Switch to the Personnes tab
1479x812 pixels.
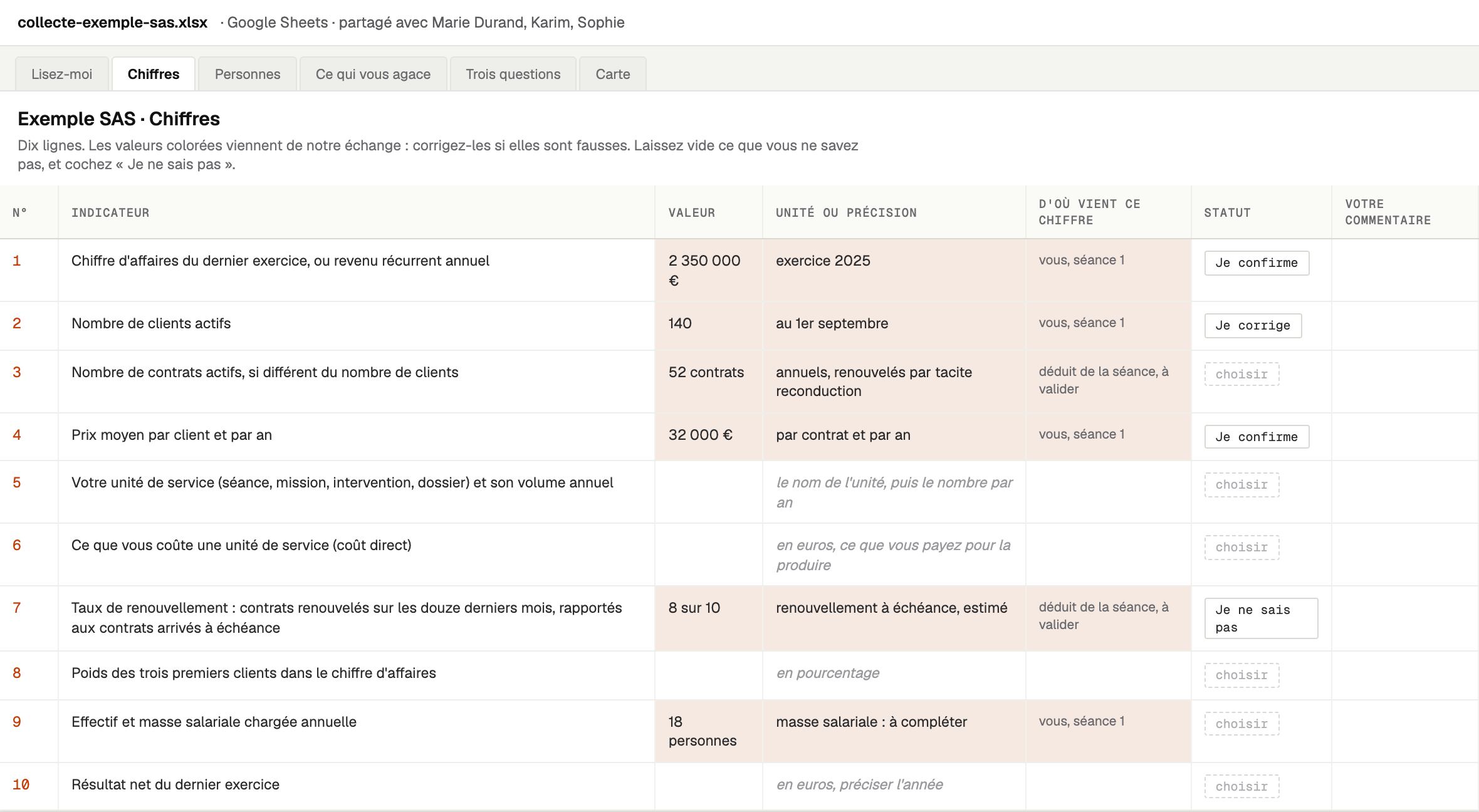tap(248, 74)
